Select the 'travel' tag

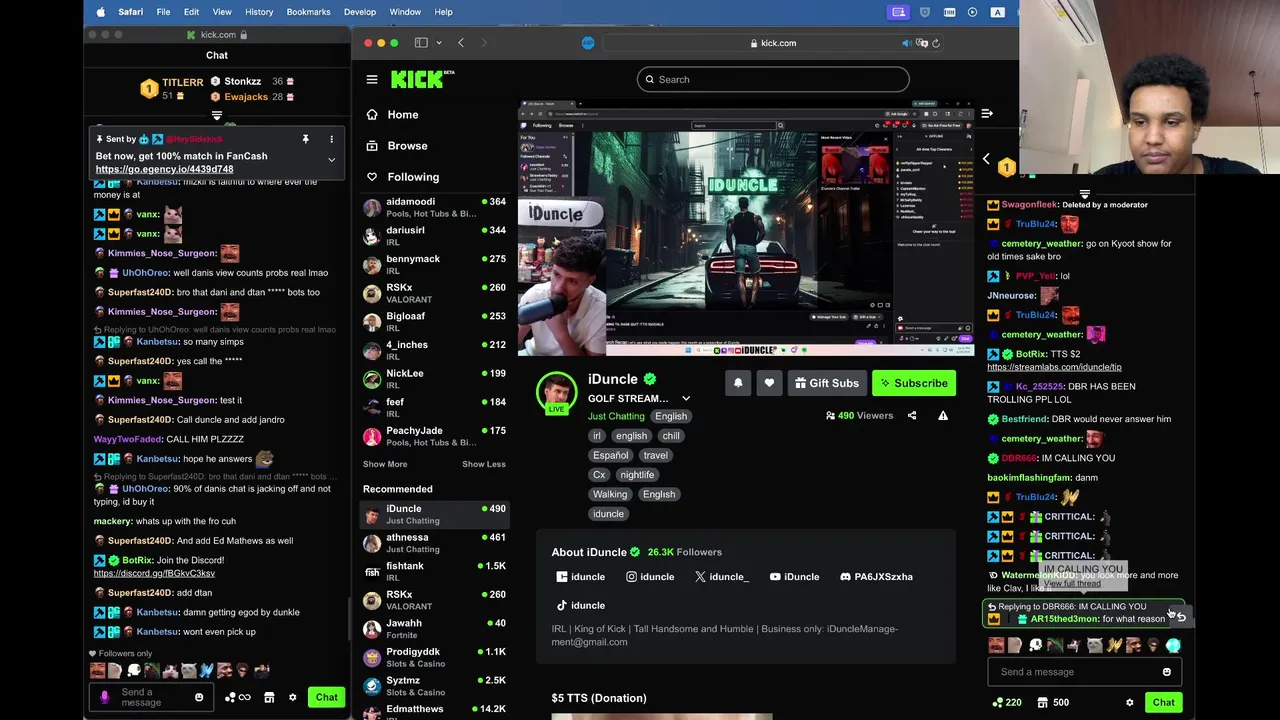pyautogui.click(x=656, y=456)
